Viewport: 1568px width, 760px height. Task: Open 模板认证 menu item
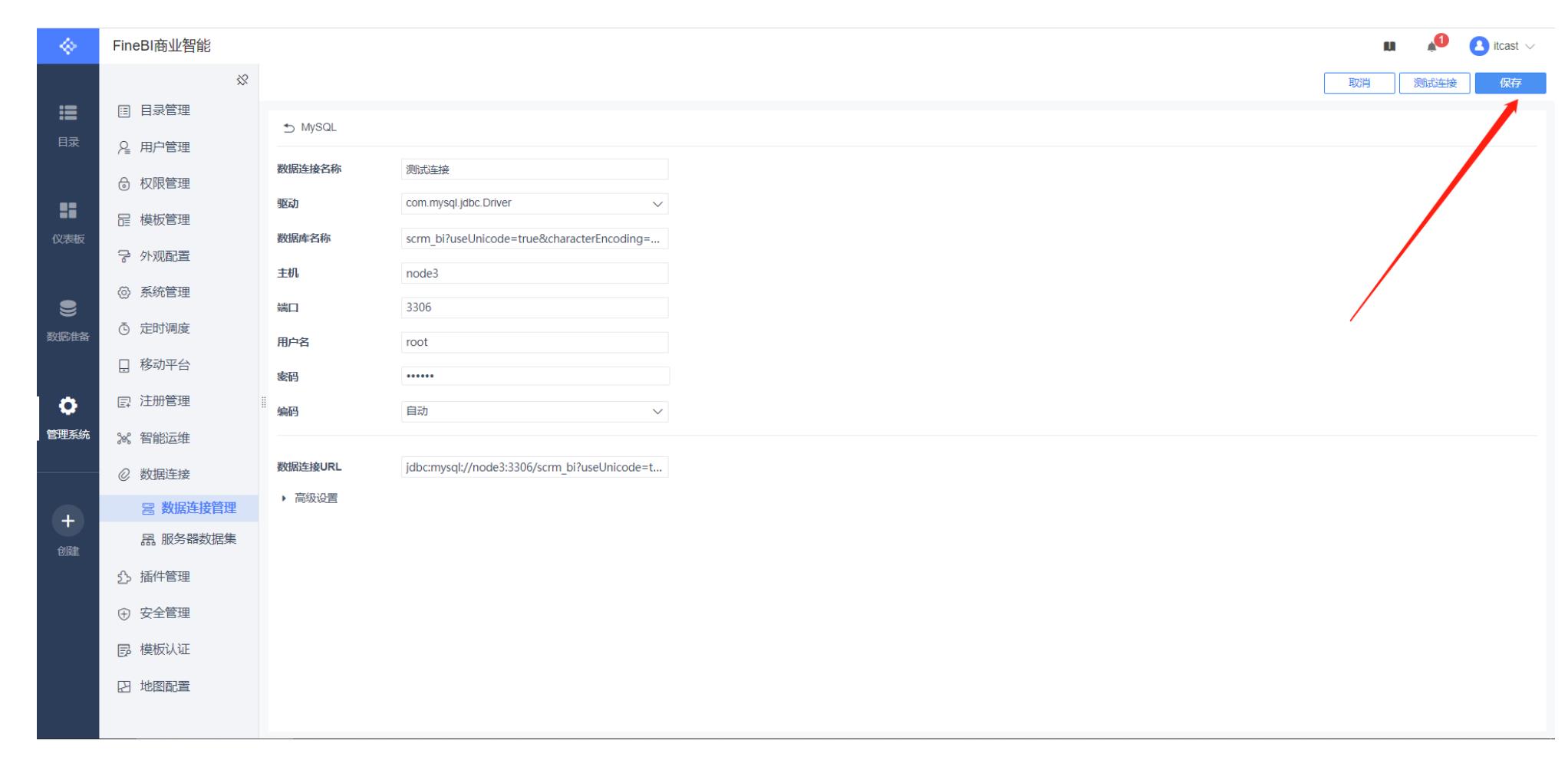click(179, 650)
